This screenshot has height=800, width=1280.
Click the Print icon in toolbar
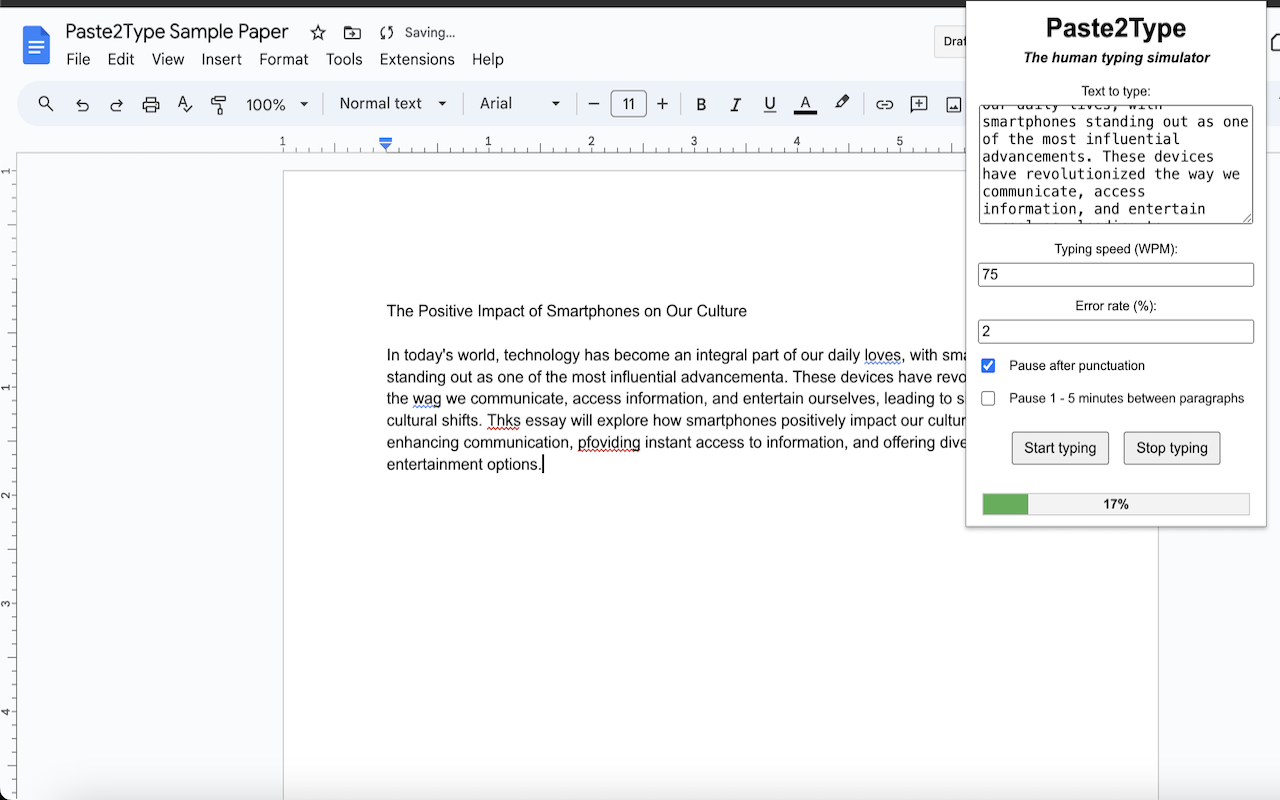click(x=151, y=104)
